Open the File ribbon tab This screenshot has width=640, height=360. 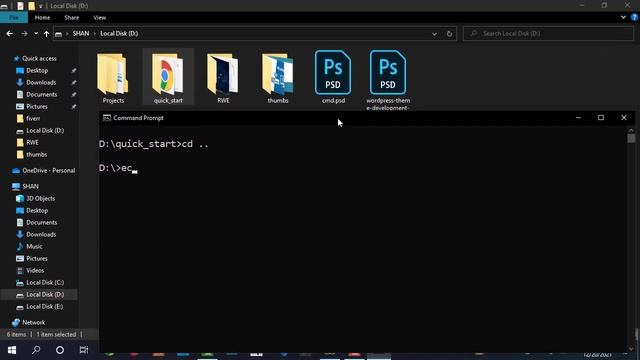pos(14,18)
